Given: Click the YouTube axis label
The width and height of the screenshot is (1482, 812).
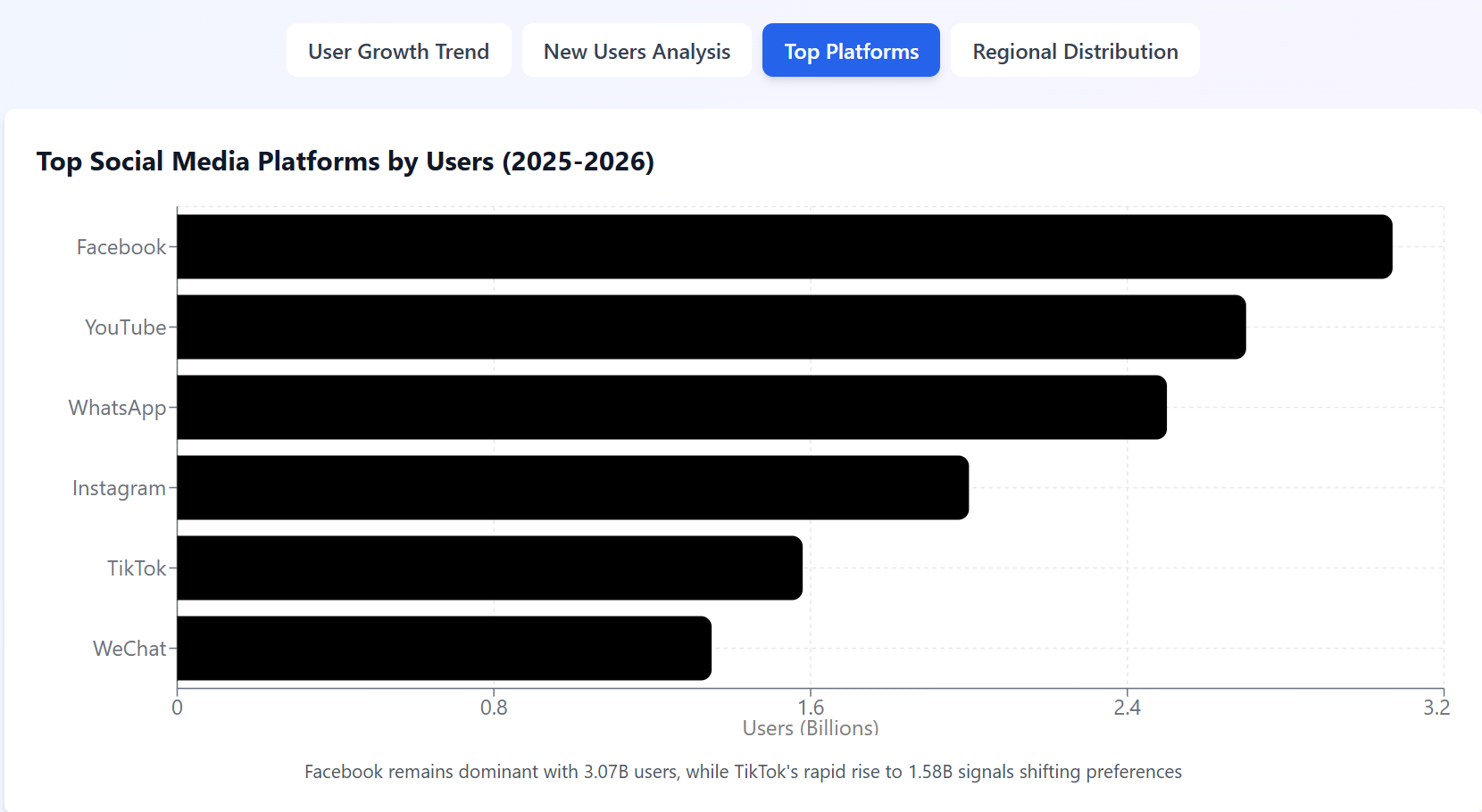Looking at the screenshot, I should pos(125,327).
